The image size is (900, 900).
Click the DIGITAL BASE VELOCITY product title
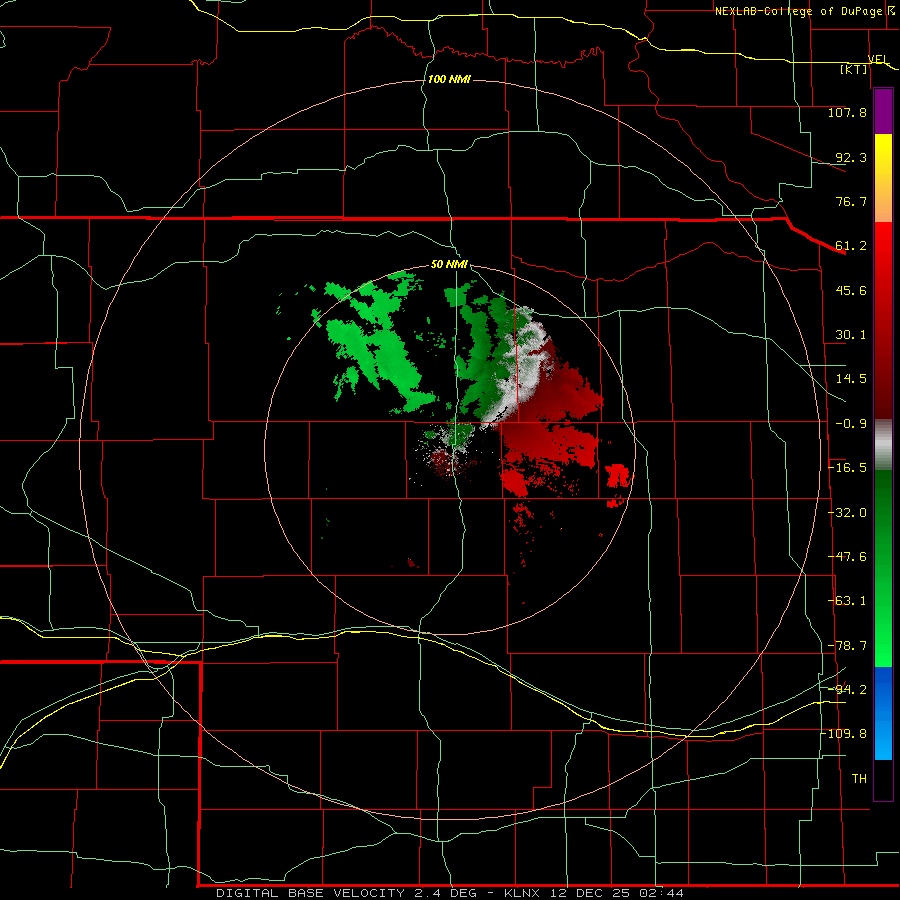[x=311, y=893]
